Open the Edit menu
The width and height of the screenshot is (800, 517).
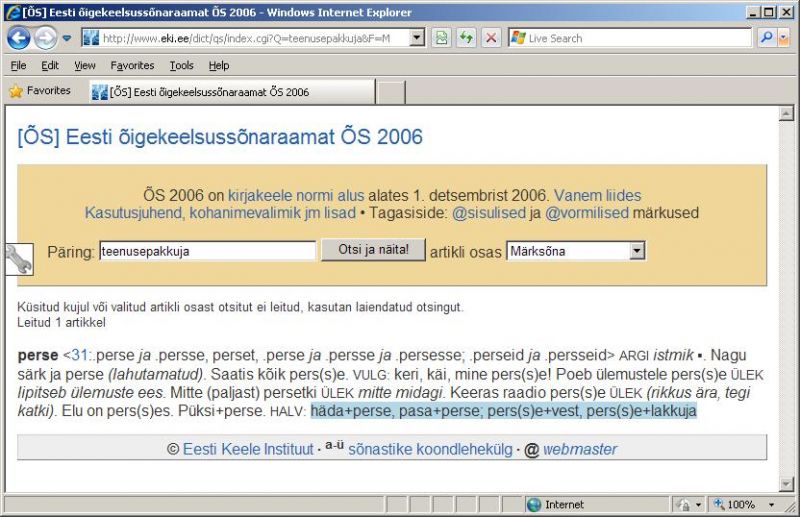[49, 65]
